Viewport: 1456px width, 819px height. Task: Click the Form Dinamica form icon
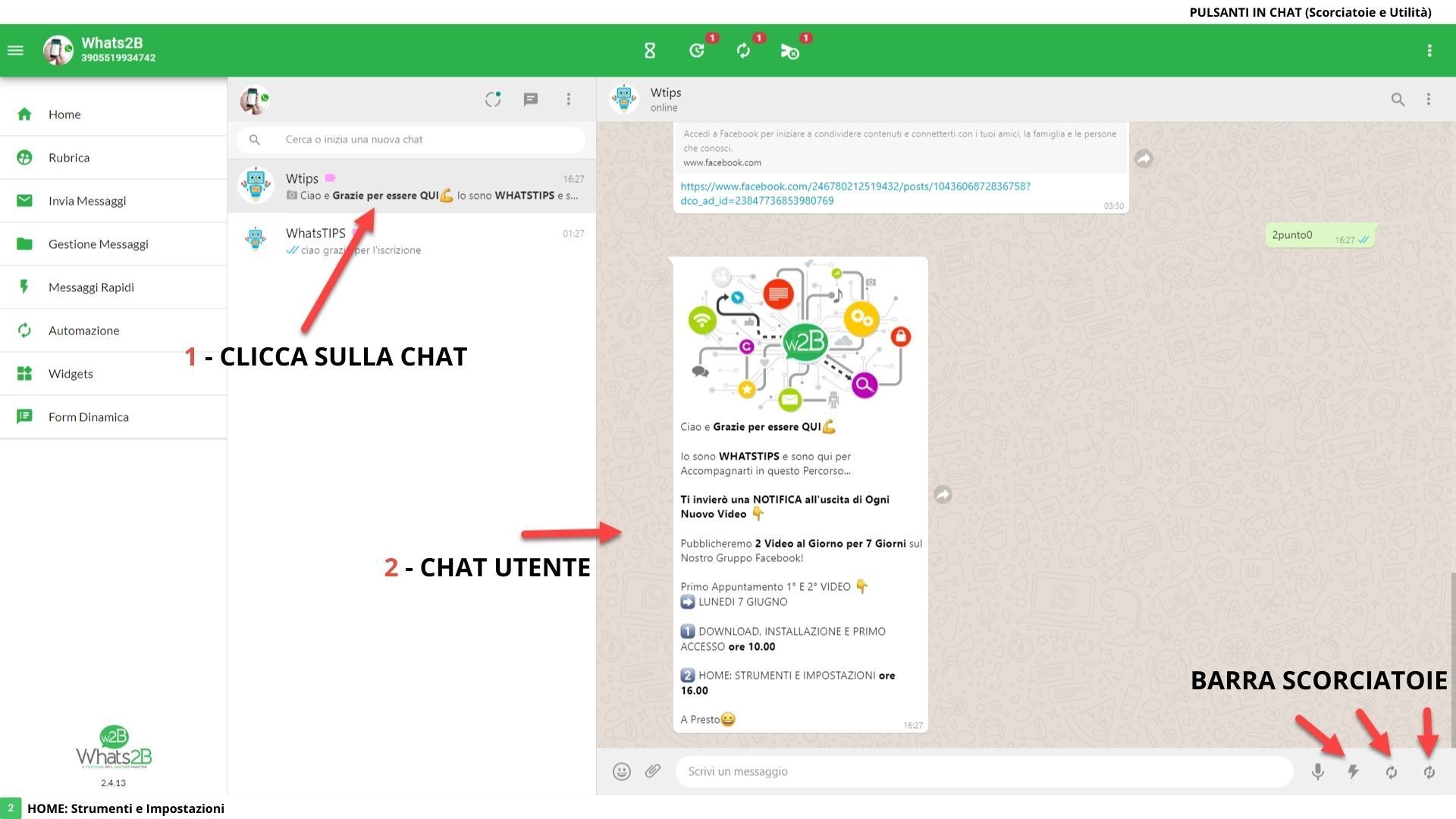click(24, 417)
